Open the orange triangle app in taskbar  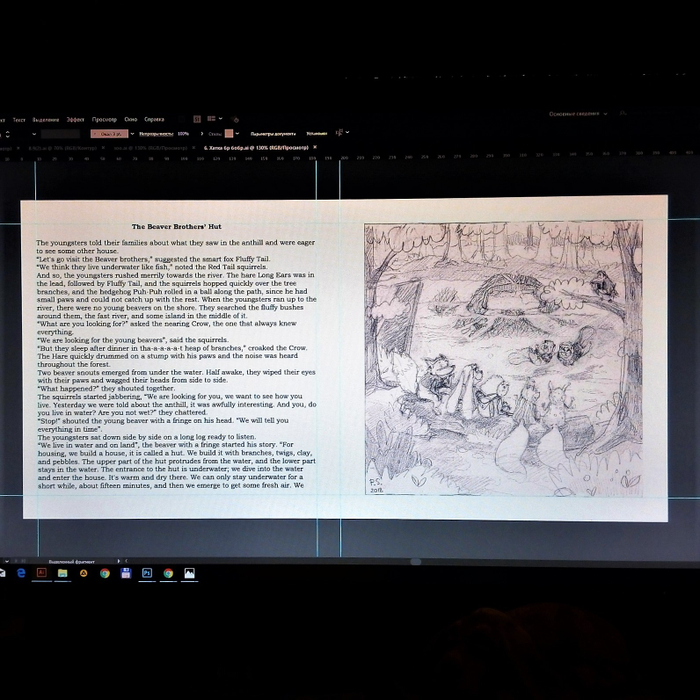click(83, 573)
